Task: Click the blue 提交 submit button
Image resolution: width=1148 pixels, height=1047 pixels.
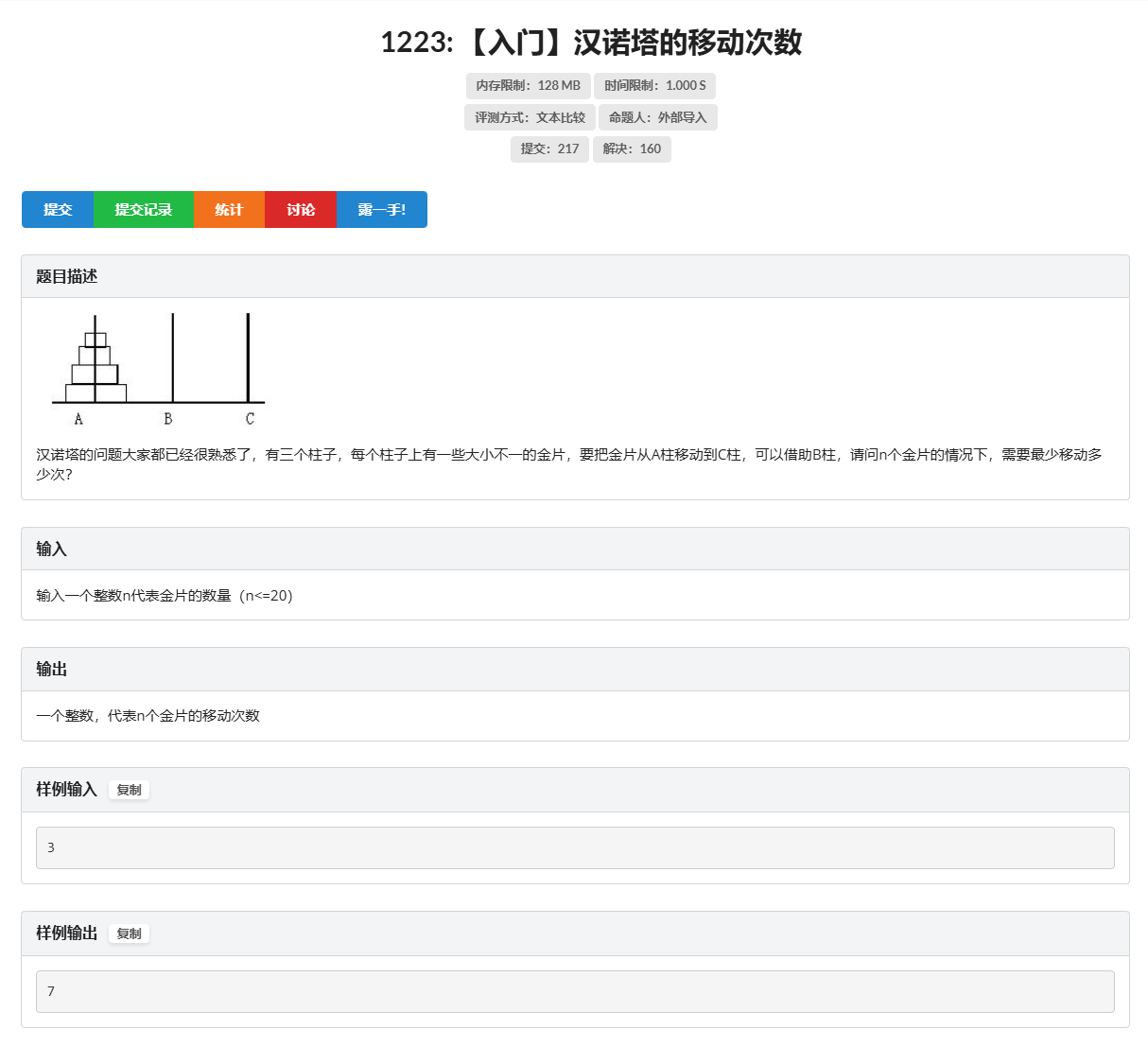Action: click(x=58, y=209)
